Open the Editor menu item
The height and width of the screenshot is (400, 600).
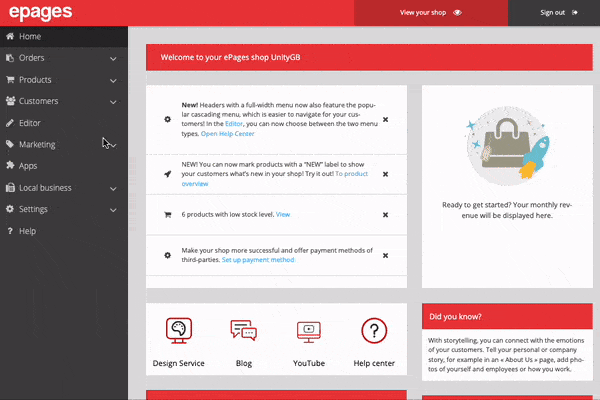click(x=64, y=123)
